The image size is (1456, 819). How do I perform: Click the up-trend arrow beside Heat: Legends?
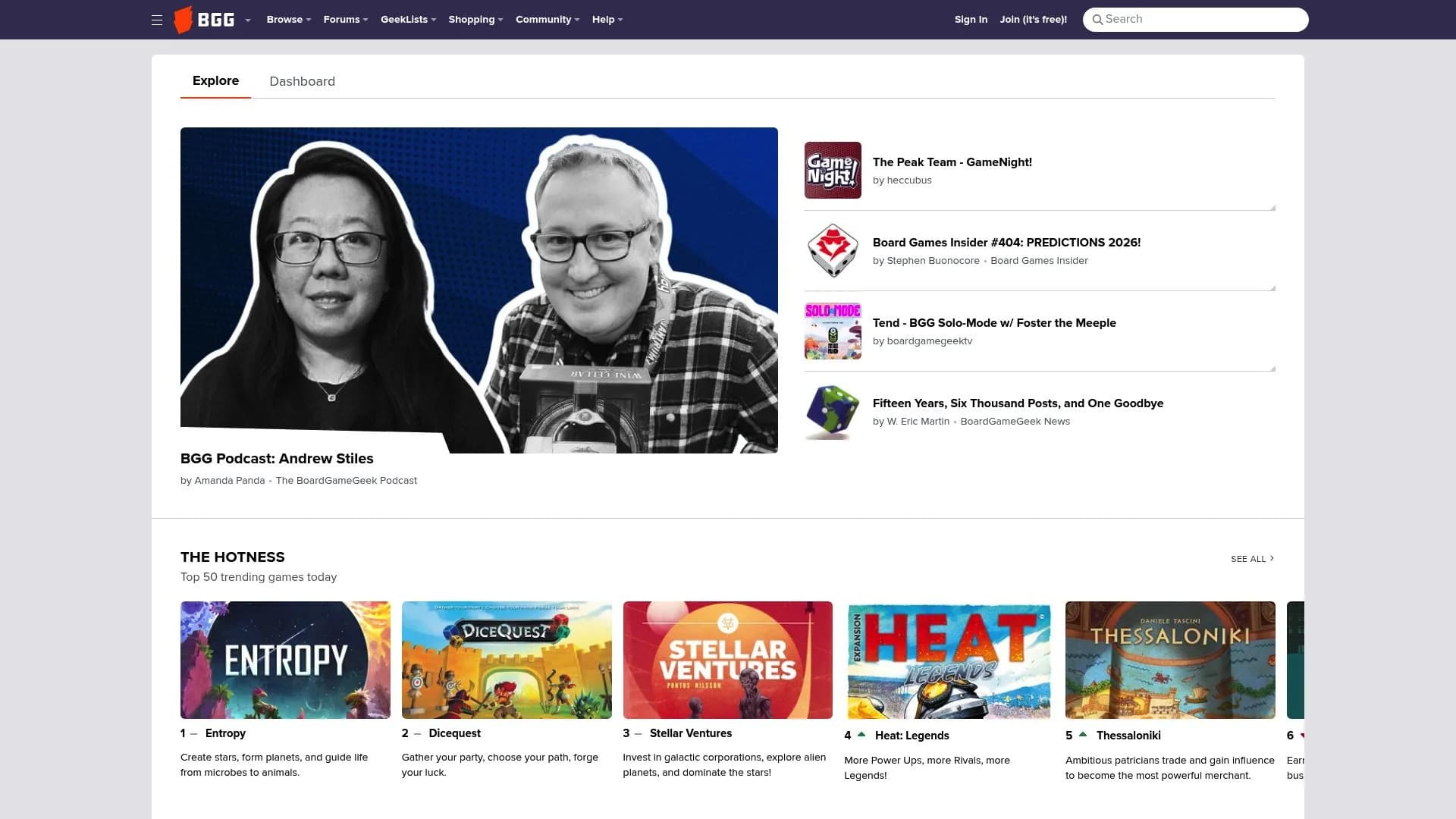click(x=861, y=734)
